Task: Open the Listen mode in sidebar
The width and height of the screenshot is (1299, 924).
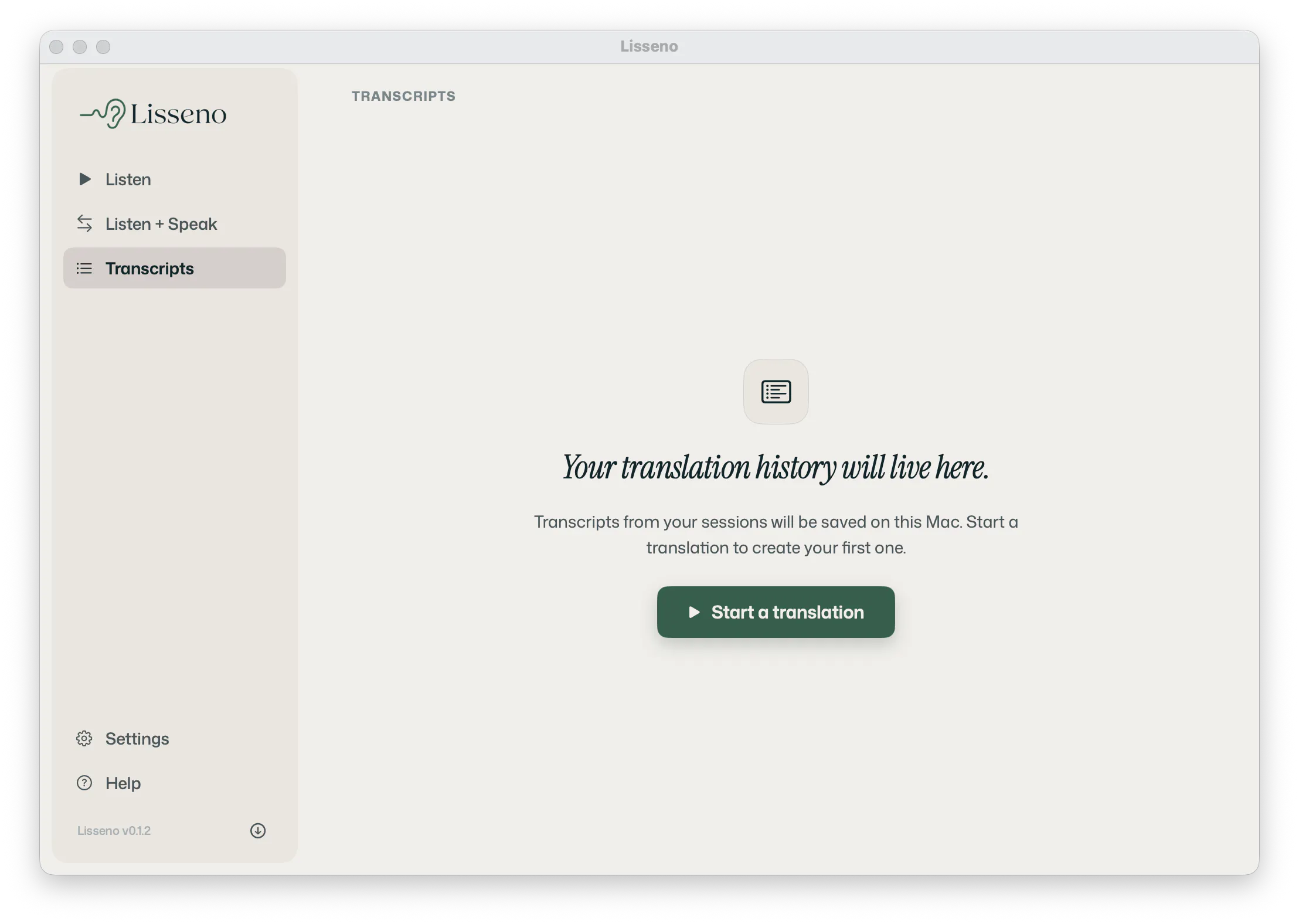Action: (174, 179)
